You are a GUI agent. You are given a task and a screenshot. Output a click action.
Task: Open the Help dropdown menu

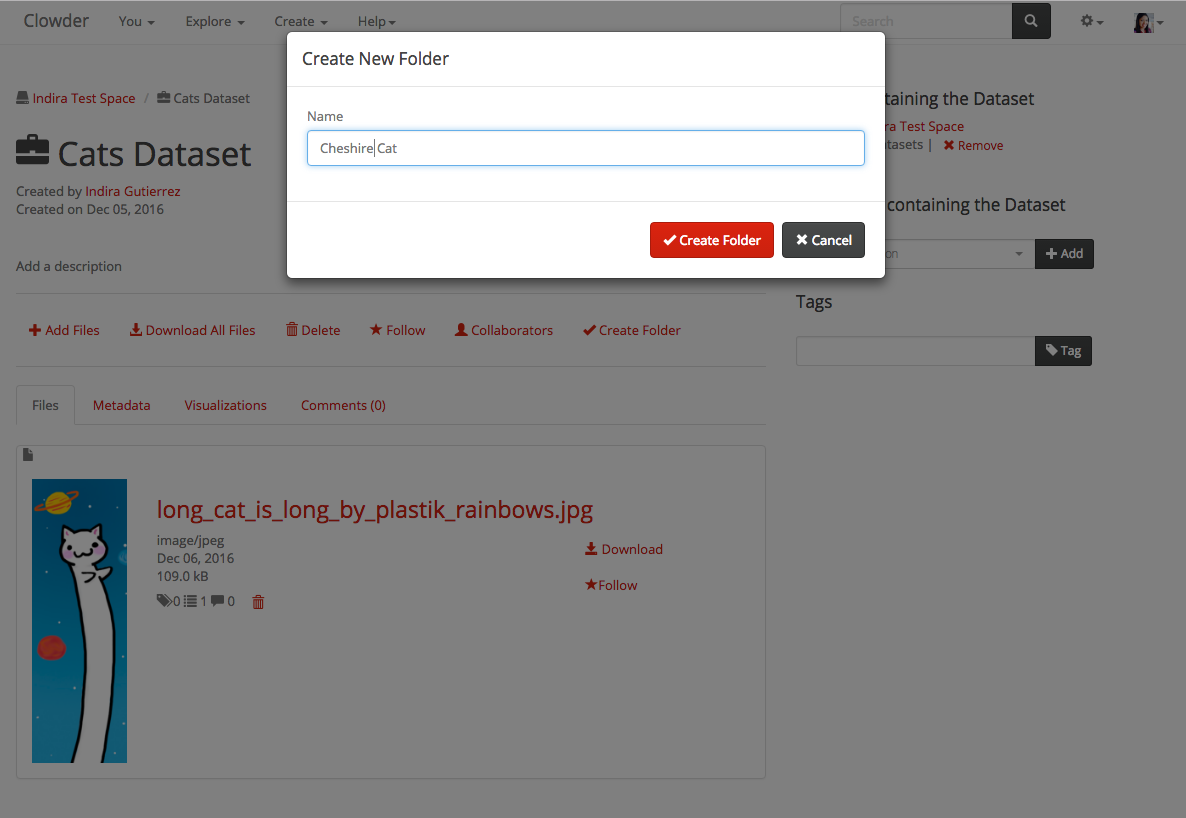click(377, 21)
